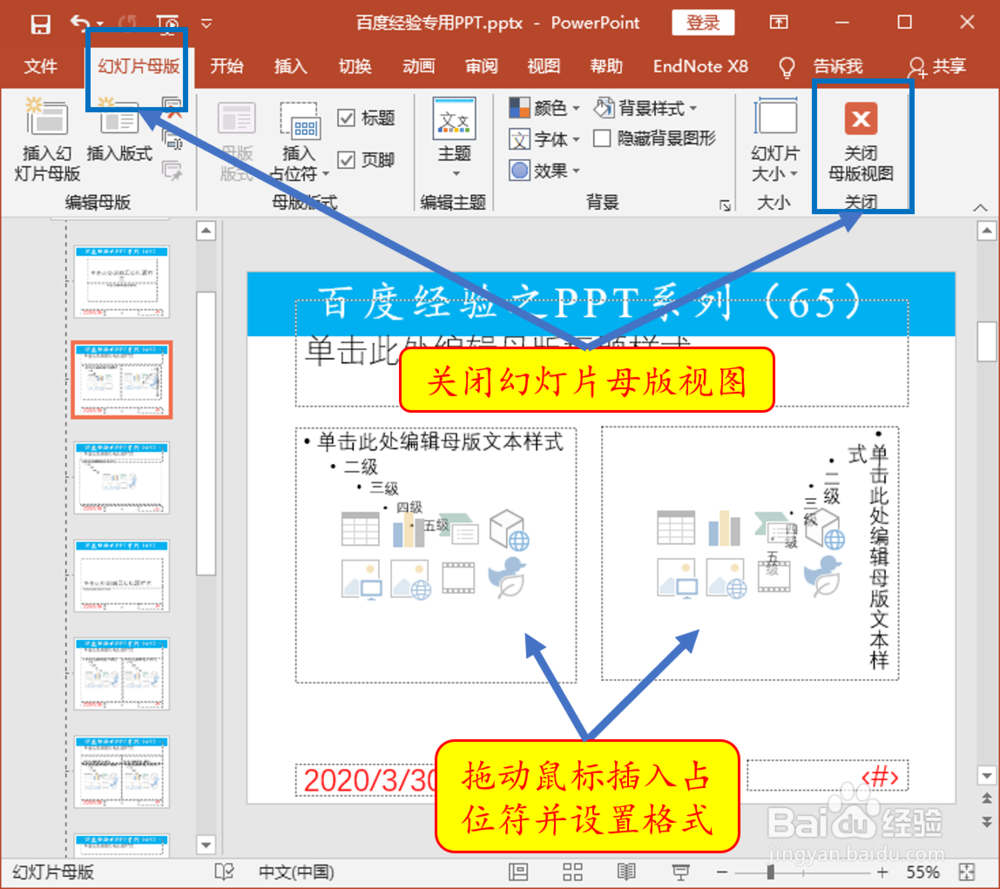Open the 字体 fonts dropdown
This screenshot has width=1000, height=889.
tap(545, 139)
